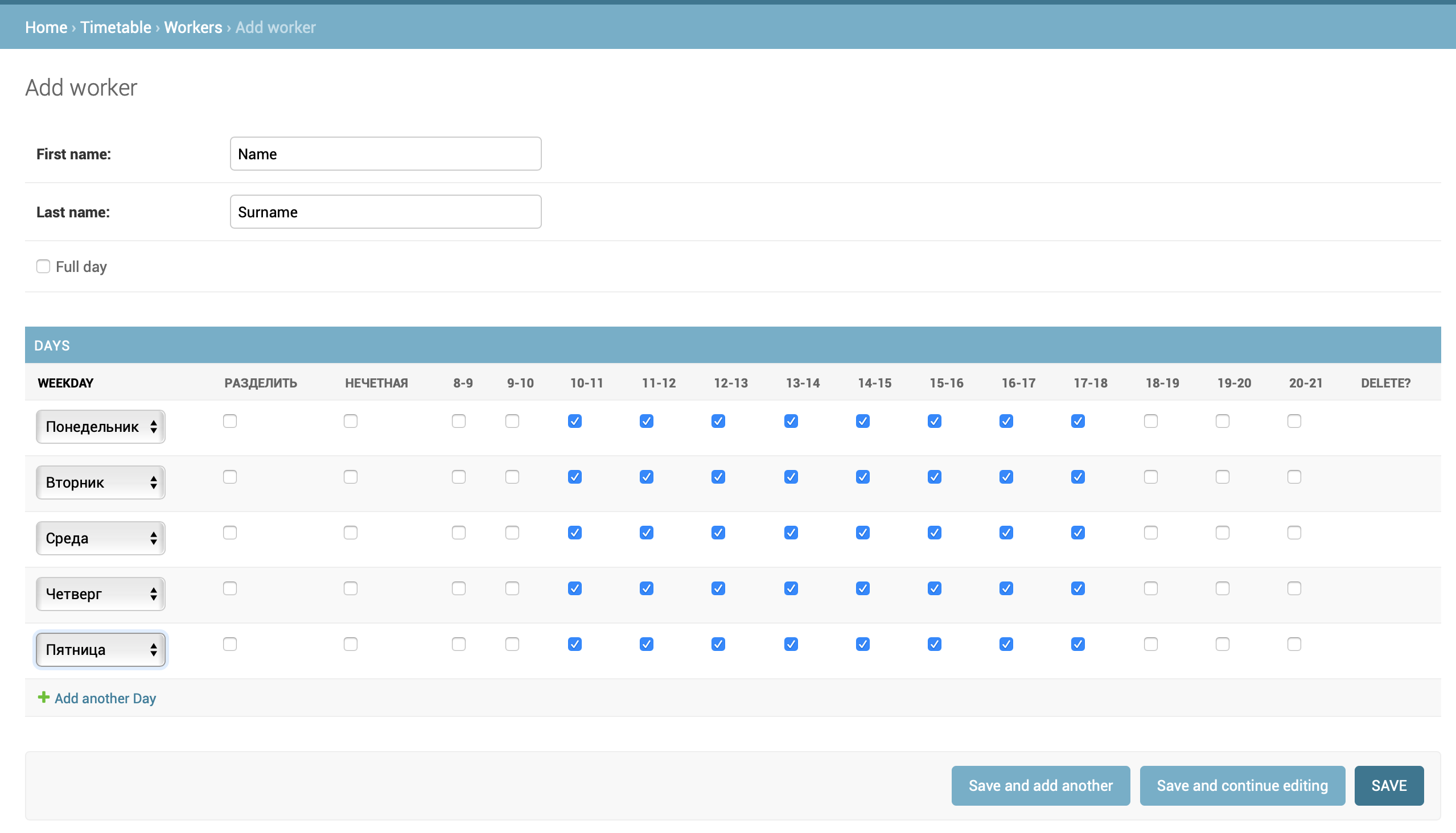Screen dimensions: 1456x833
Task: Uncheck the 10-11 slot for Понедельник
Action: 575,421
